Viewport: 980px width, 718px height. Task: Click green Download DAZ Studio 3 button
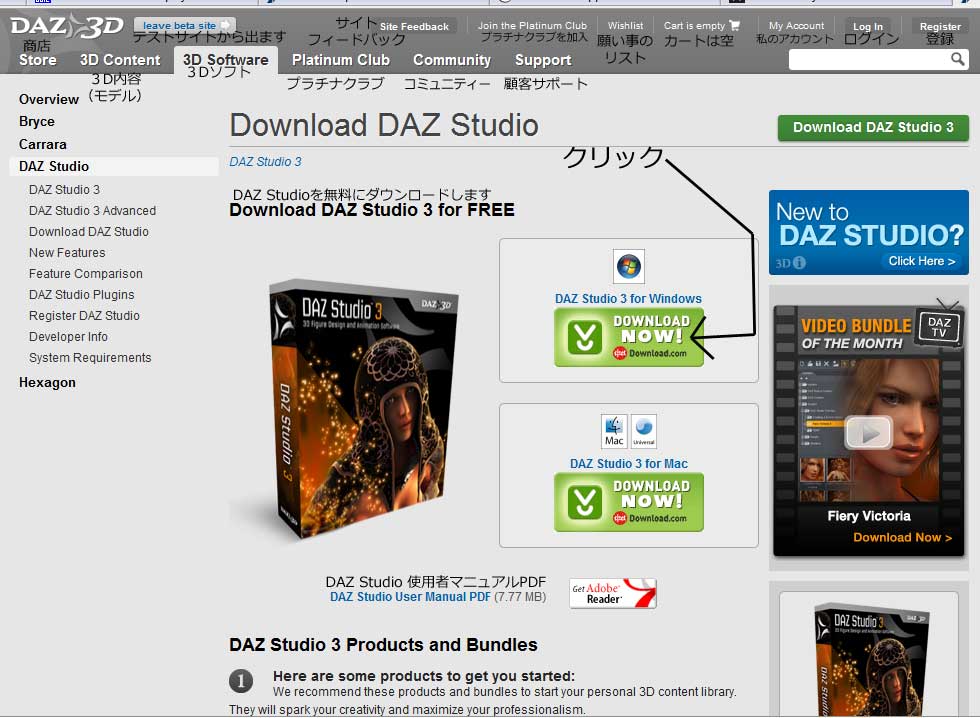[x=873, y=127]
